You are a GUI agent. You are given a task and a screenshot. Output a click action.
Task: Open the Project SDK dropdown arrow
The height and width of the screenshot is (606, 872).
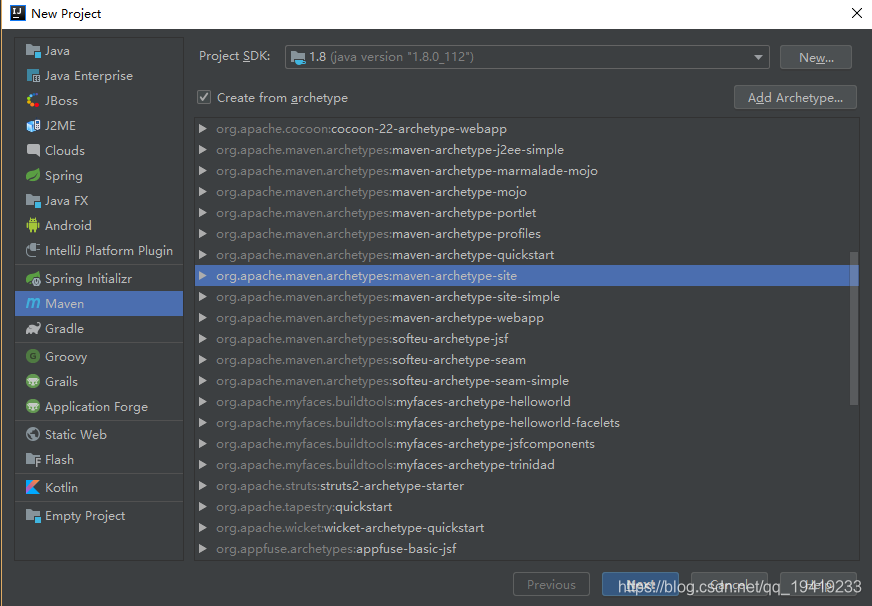coord(758,57)
